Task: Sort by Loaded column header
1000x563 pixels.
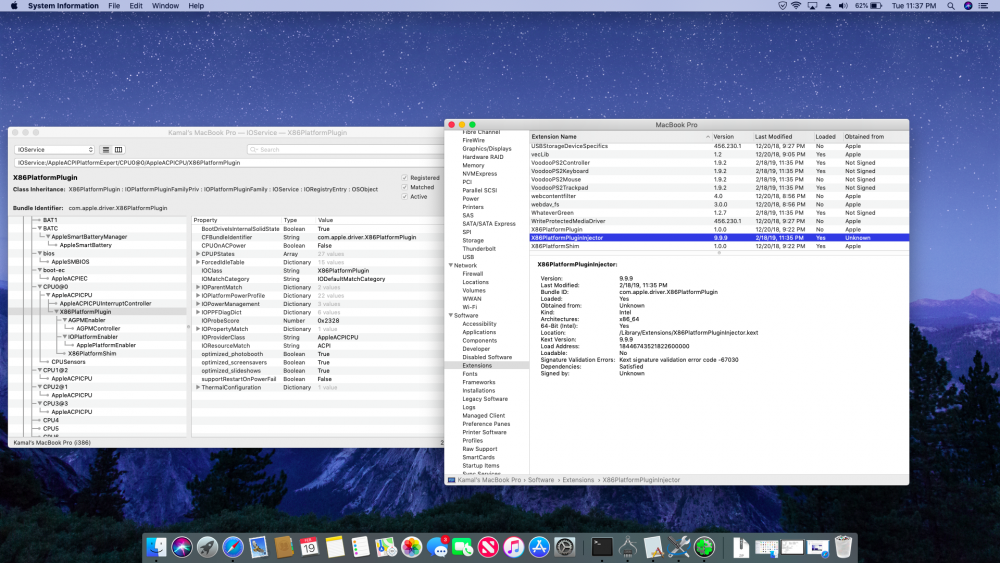Action: coord(826,136)
